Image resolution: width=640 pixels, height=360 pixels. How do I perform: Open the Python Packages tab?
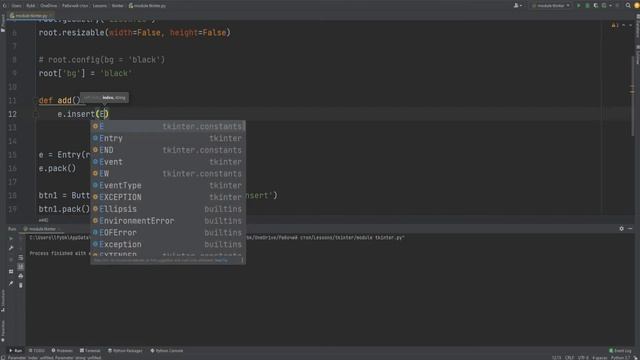click(125, 351)
